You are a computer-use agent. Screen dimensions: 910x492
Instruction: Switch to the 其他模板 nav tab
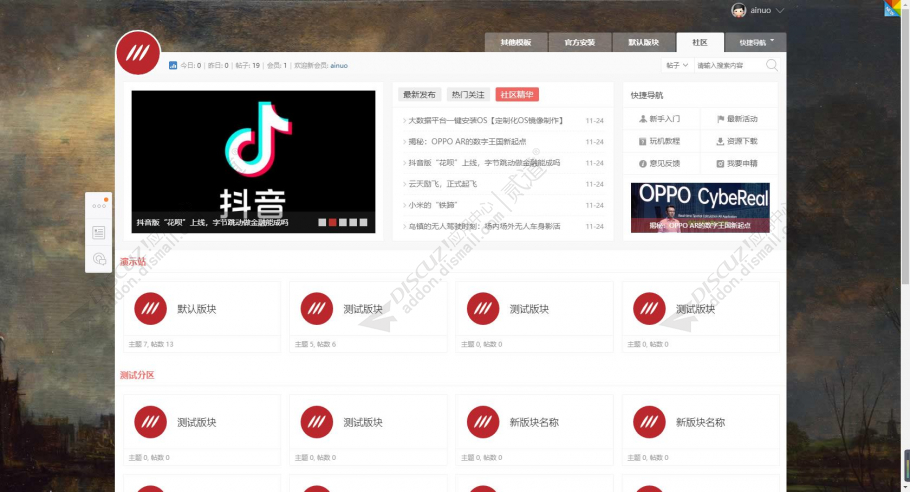pyautogui.click(x=516, y=42)
